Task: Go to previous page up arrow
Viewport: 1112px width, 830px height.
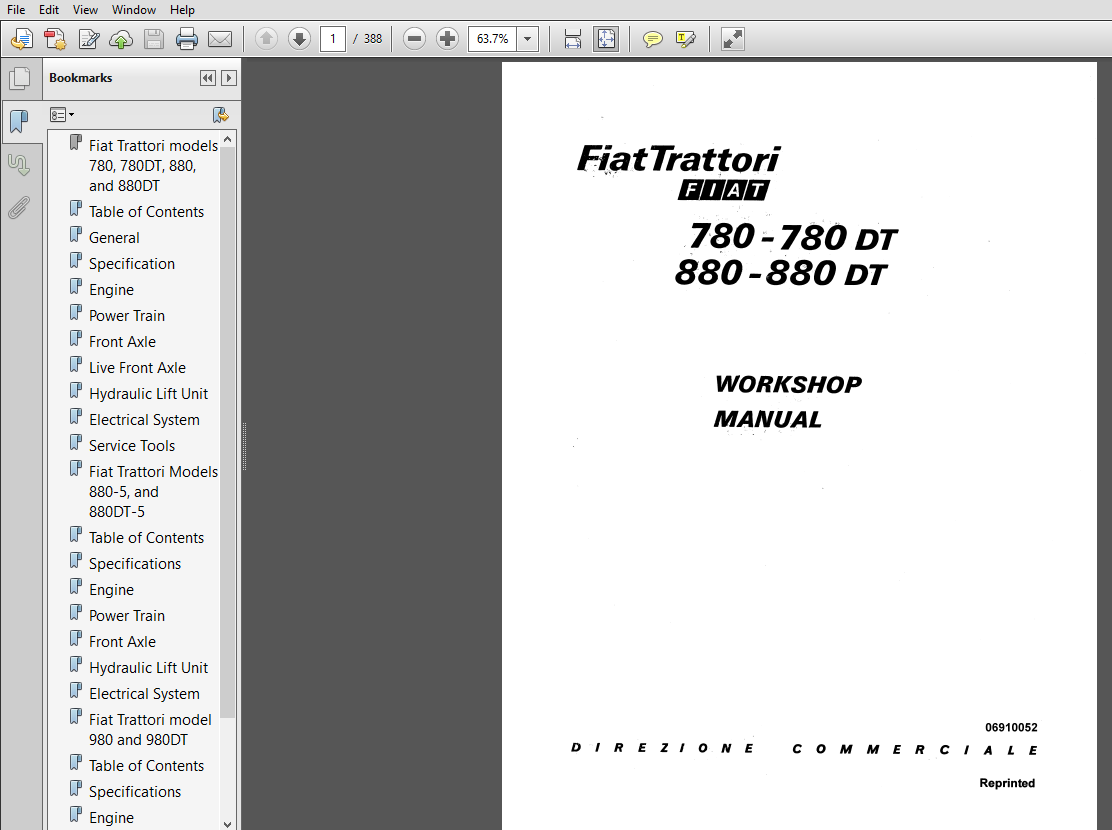Action: pyautogui.click(x=267, y=39)
